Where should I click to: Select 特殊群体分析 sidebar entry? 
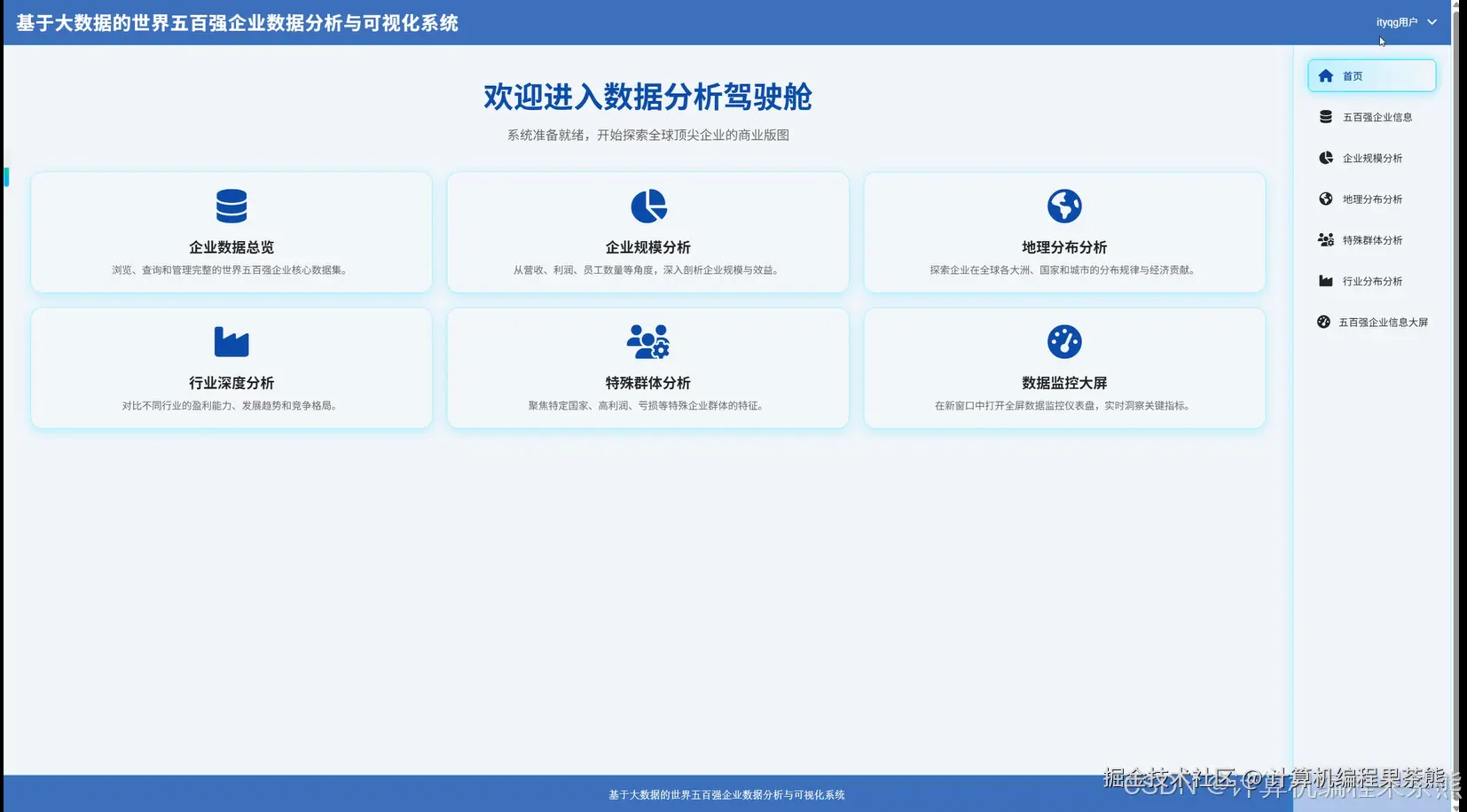(x=1371, y=240)
